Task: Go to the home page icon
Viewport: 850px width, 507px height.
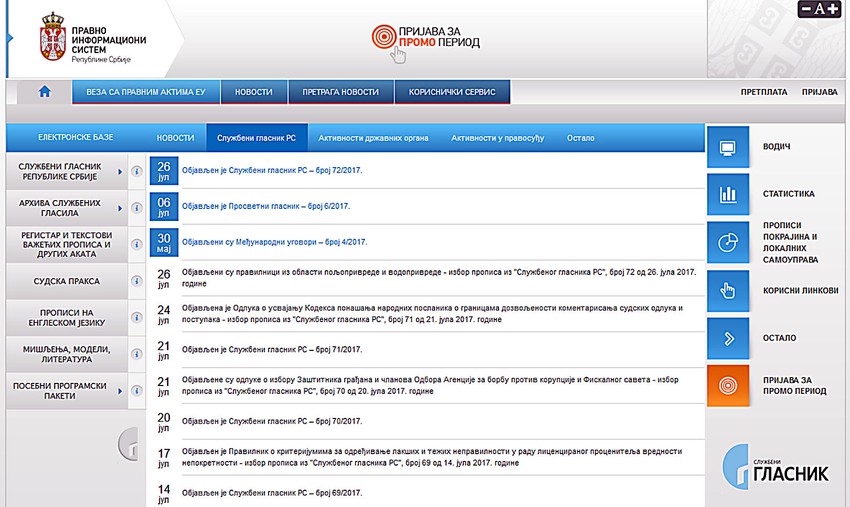Action: (44, 92)
